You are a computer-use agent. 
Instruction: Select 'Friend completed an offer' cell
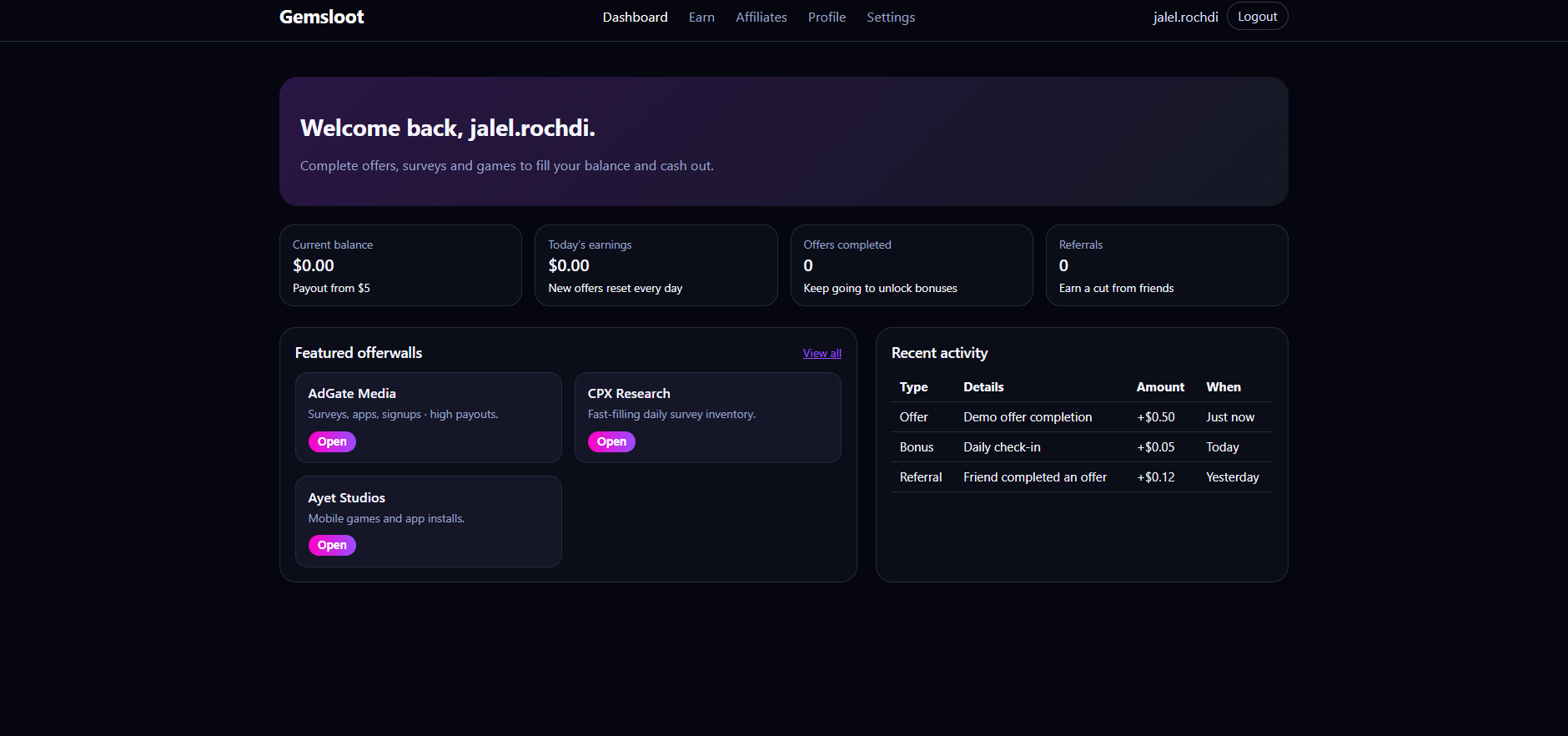pos(1035,477)
